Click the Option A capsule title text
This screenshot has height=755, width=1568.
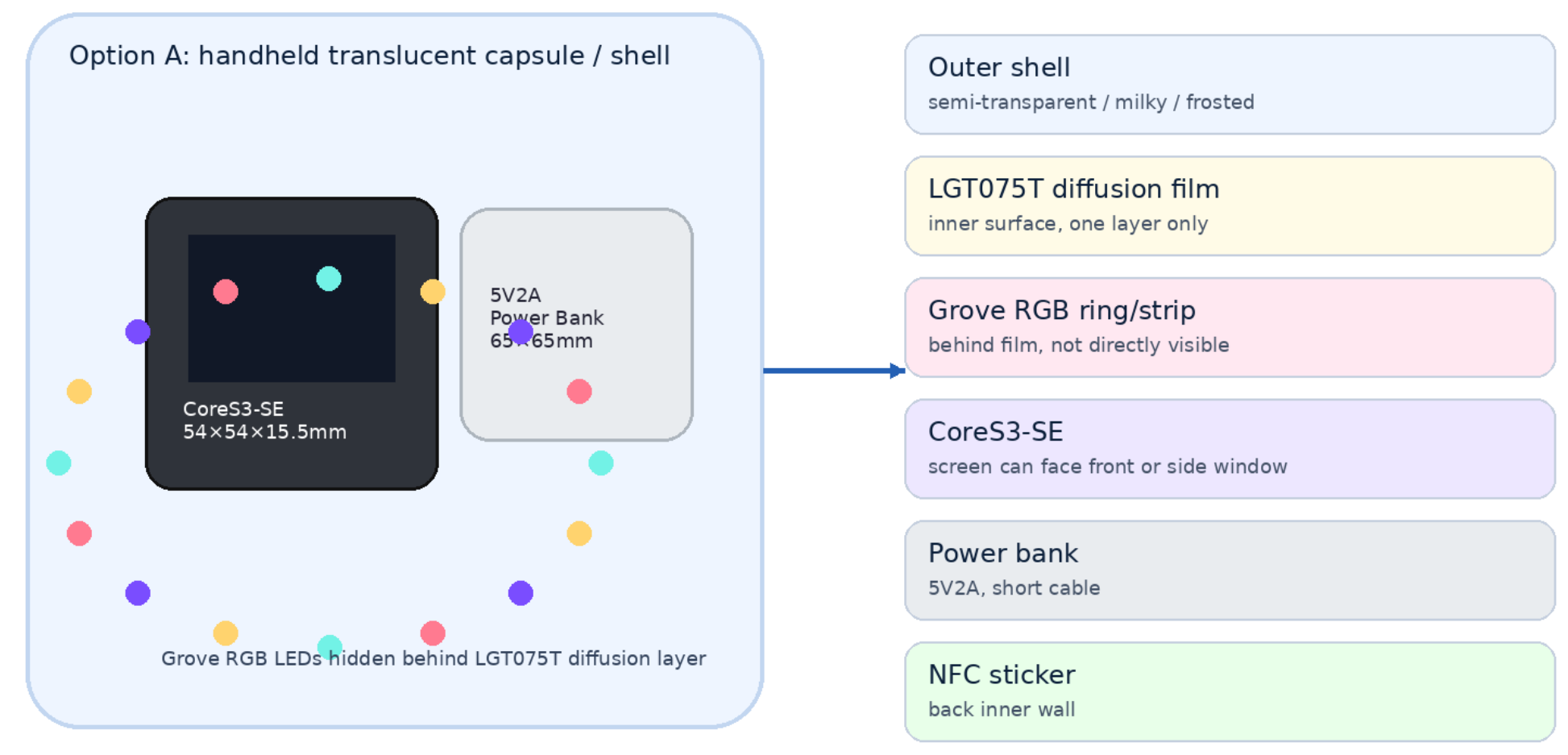pos(369,56)
